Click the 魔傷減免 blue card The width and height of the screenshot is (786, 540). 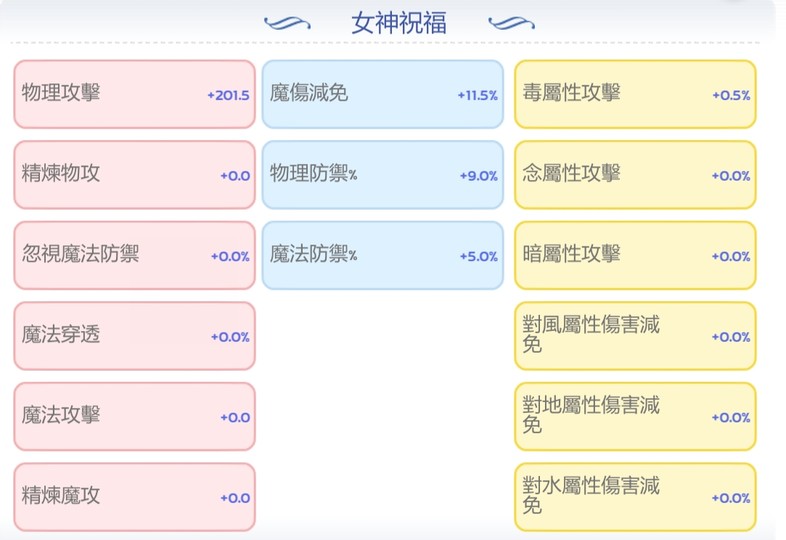pyautogui.click(x=382, y=95)
